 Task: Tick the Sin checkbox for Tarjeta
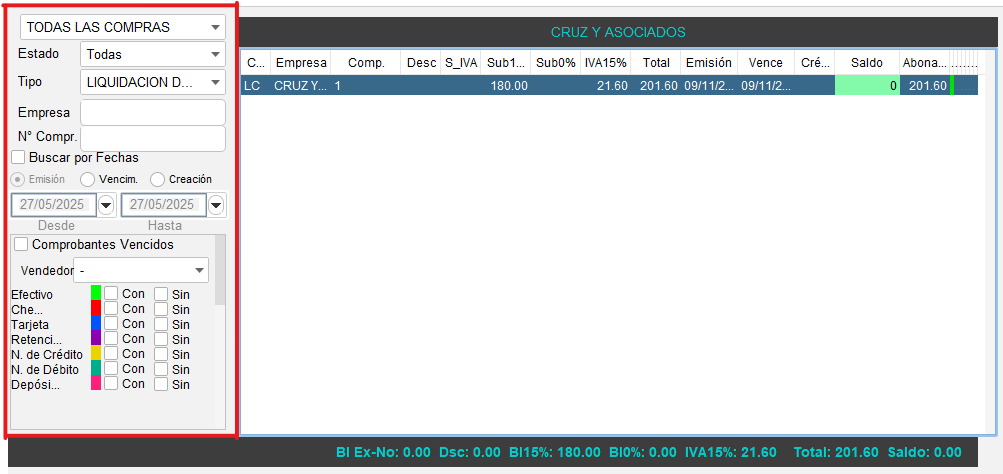click(161, 324)
